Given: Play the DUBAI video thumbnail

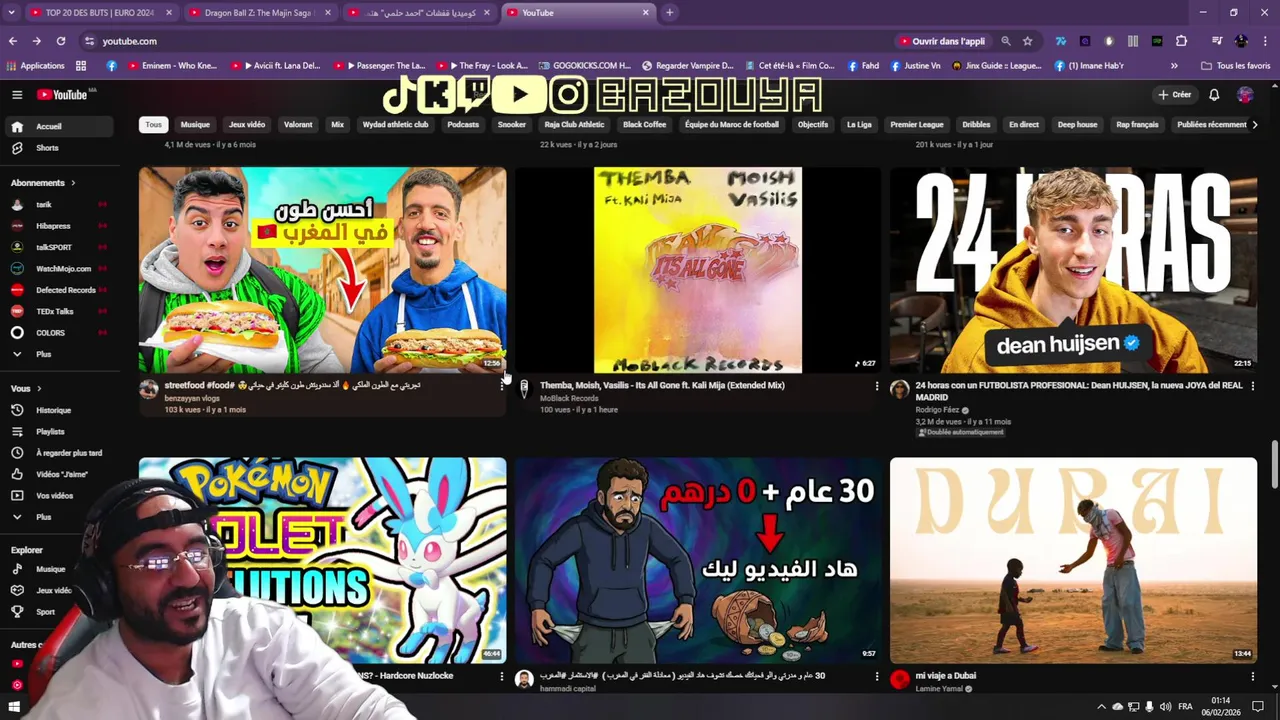Looking at the screenshot, I should pos(1073,560).
